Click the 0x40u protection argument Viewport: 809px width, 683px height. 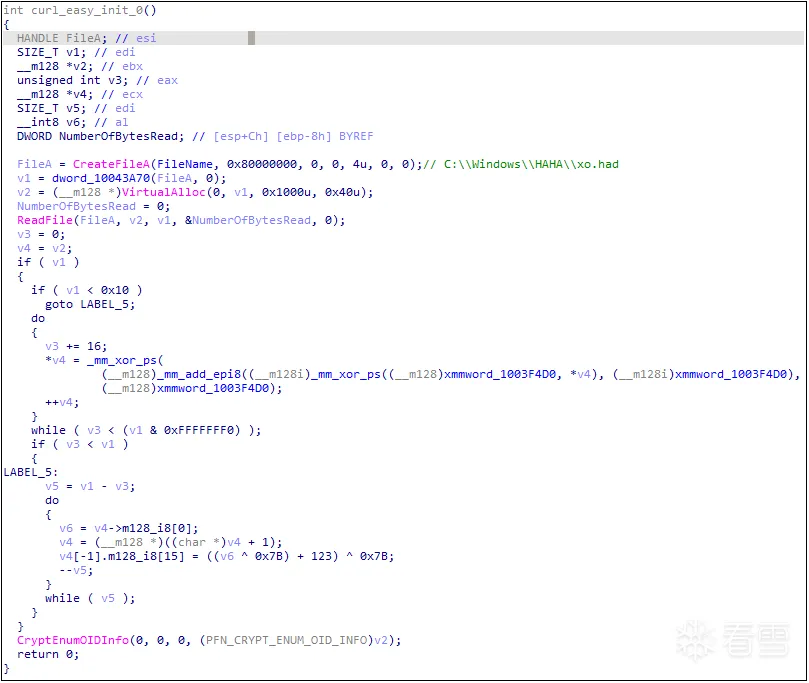click(342, 192)
